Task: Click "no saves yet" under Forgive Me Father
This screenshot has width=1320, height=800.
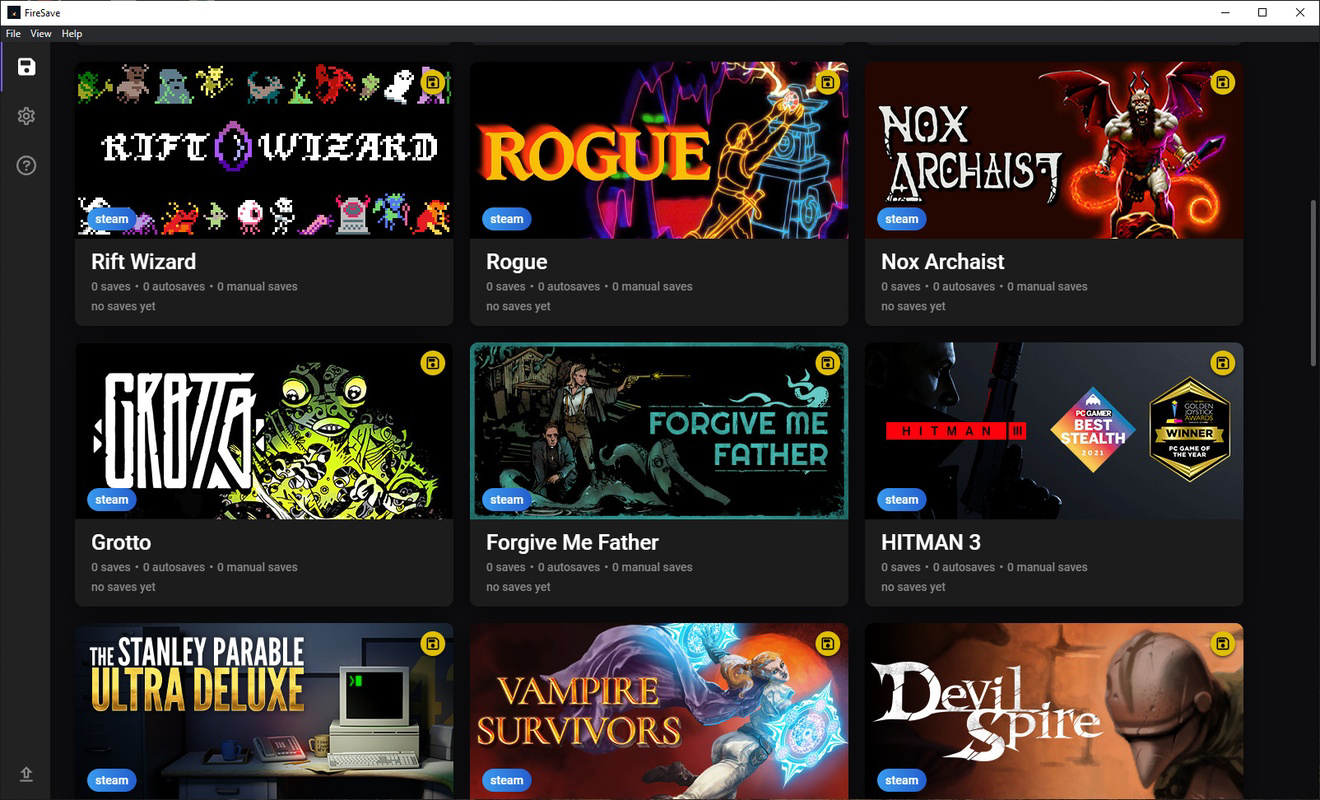Action: [x=518, y=587]
